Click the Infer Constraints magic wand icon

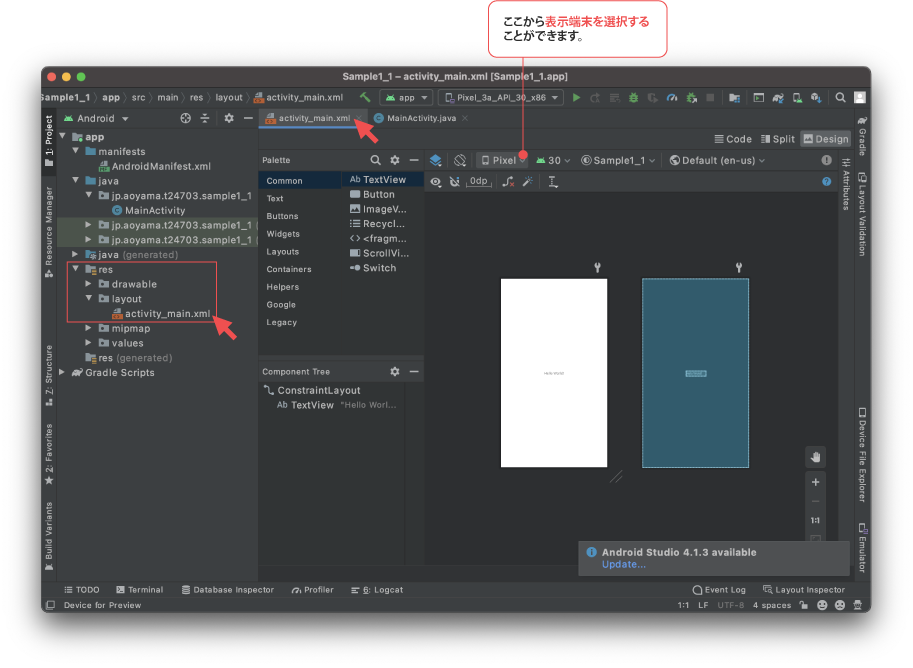tap(528, 182)
